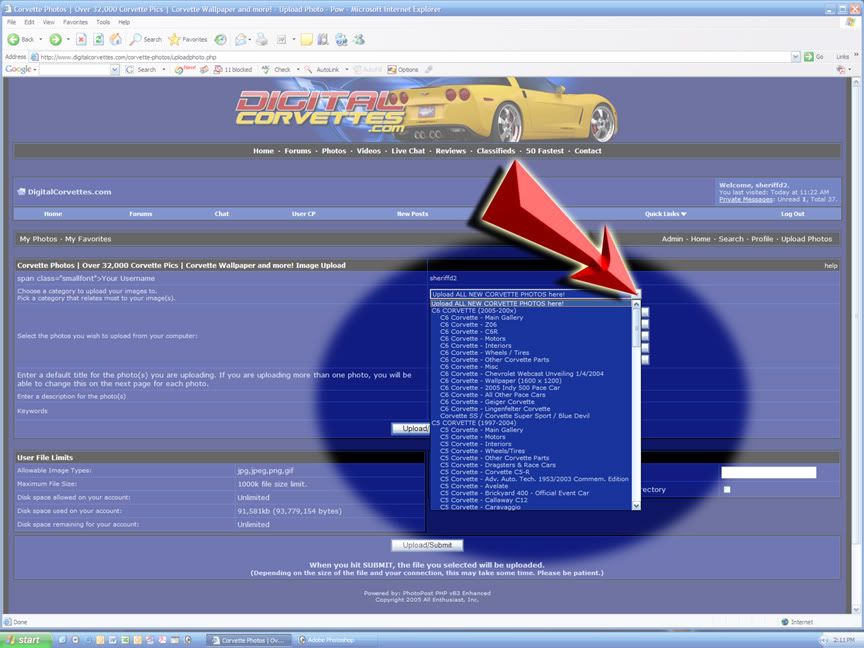Tick the checkbox in the directory row

727,489
